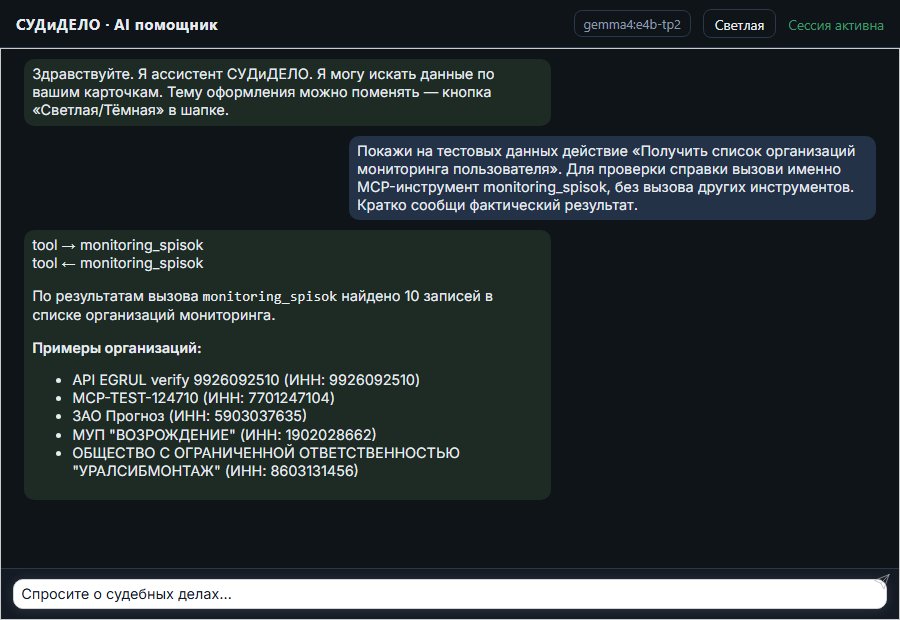The height and width of the screenshot is (620, 900).
Task: Select the "УРАЛСИБМОНТАЖ" organization list item
Action: click(266, 462)
